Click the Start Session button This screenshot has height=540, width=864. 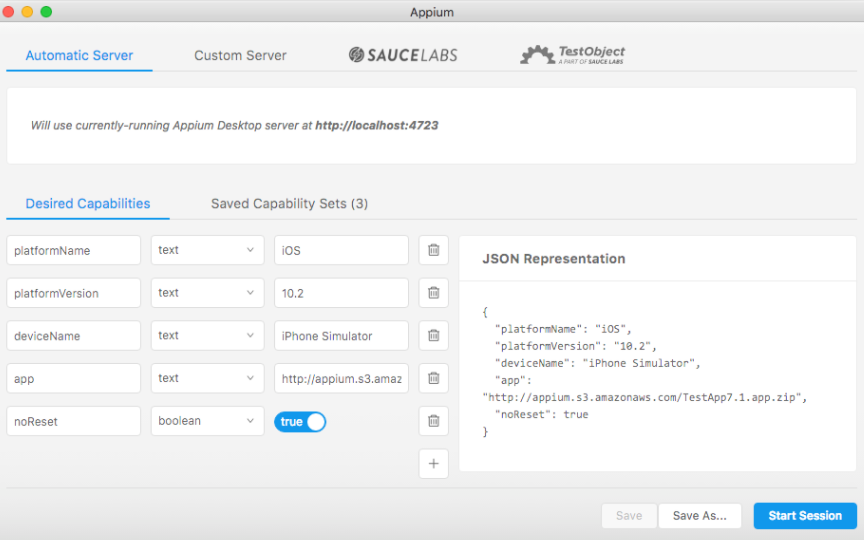tap(805, 516)
